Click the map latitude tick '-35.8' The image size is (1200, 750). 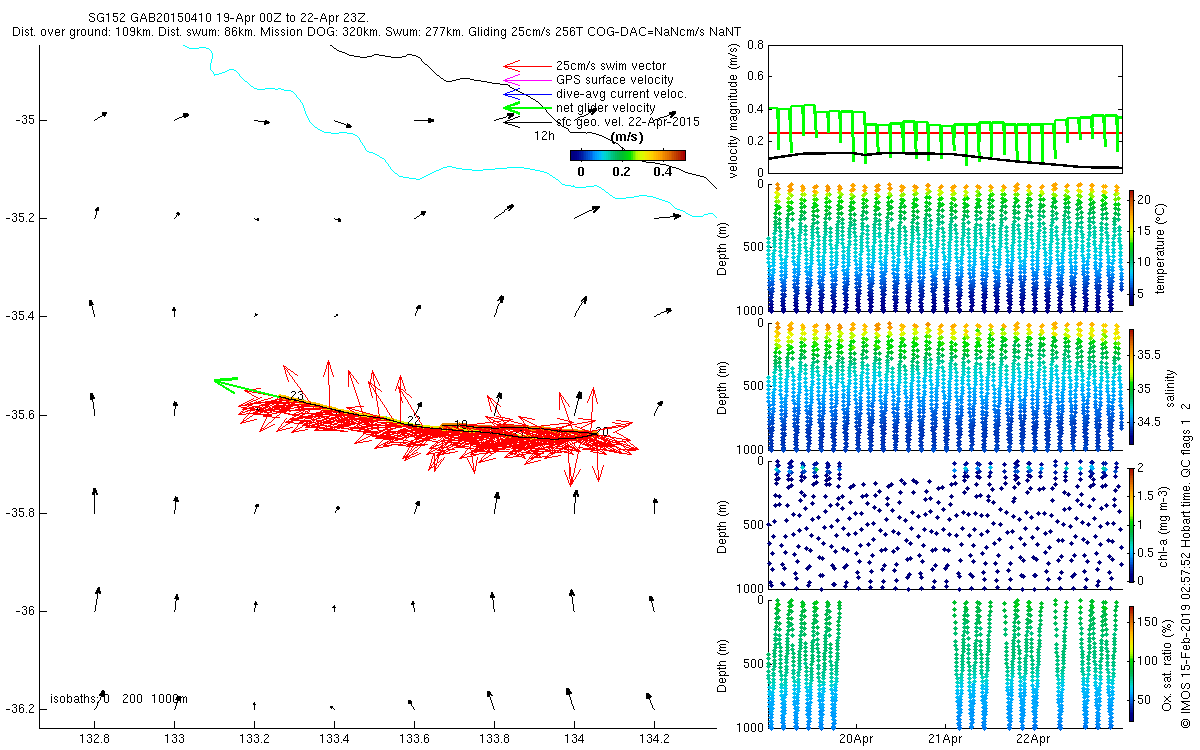20,513
